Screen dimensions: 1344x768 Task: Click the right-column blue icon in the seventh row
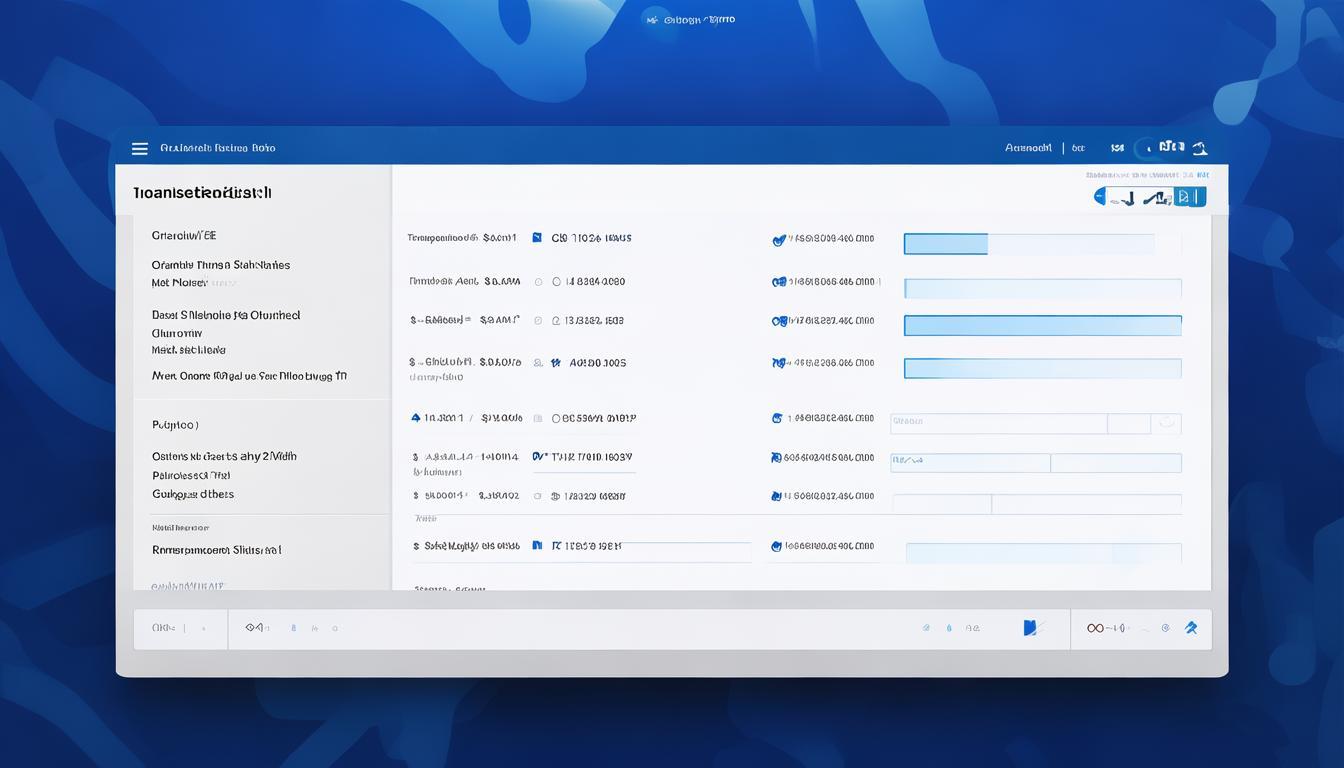pos(776,495)
